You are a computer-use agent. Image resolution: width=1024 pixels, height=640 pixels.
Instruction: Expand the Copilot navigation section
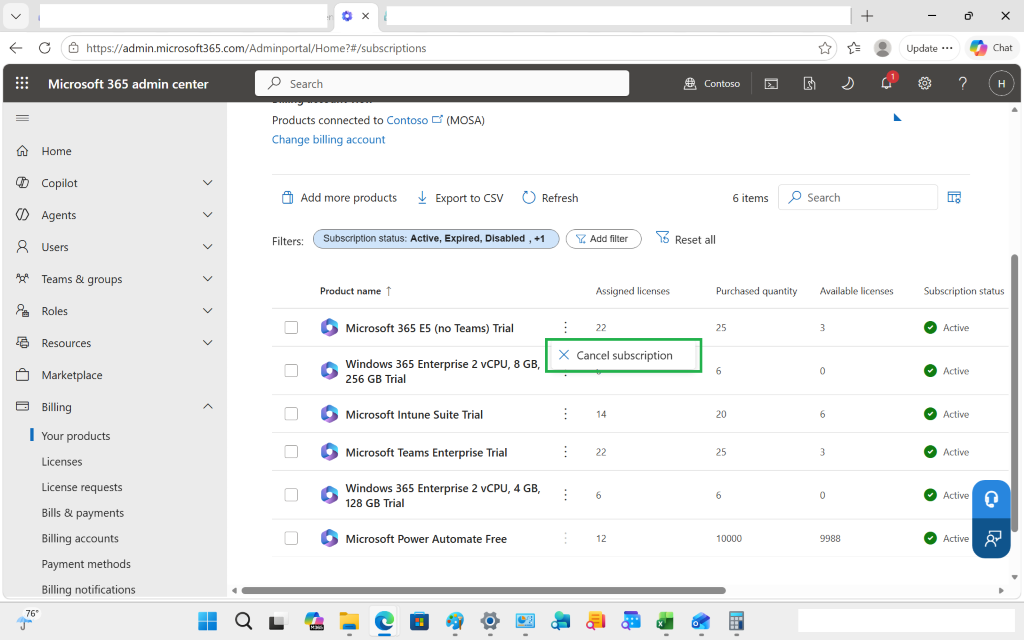click(x=208, y=183)
